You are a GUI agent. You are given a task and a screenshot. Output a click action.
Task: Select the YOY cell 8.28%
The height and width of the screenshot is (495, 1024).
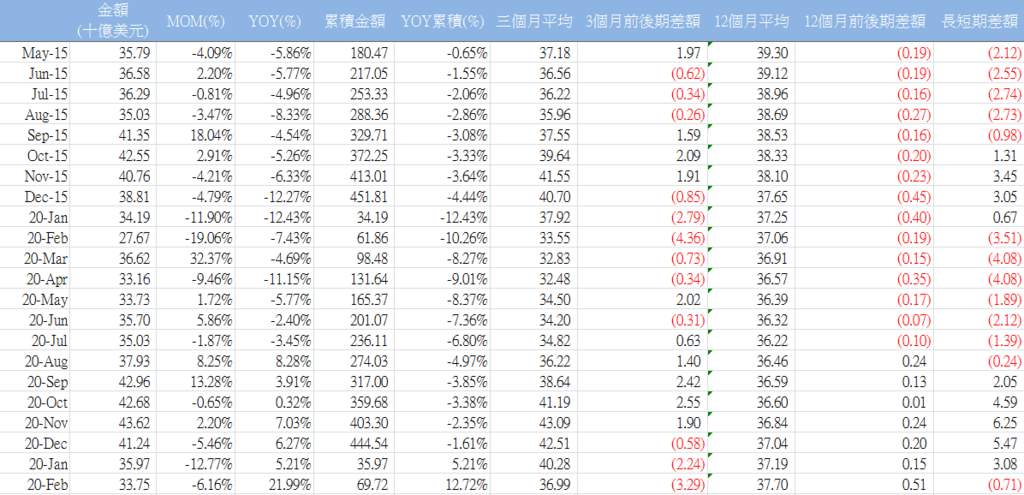294,362
